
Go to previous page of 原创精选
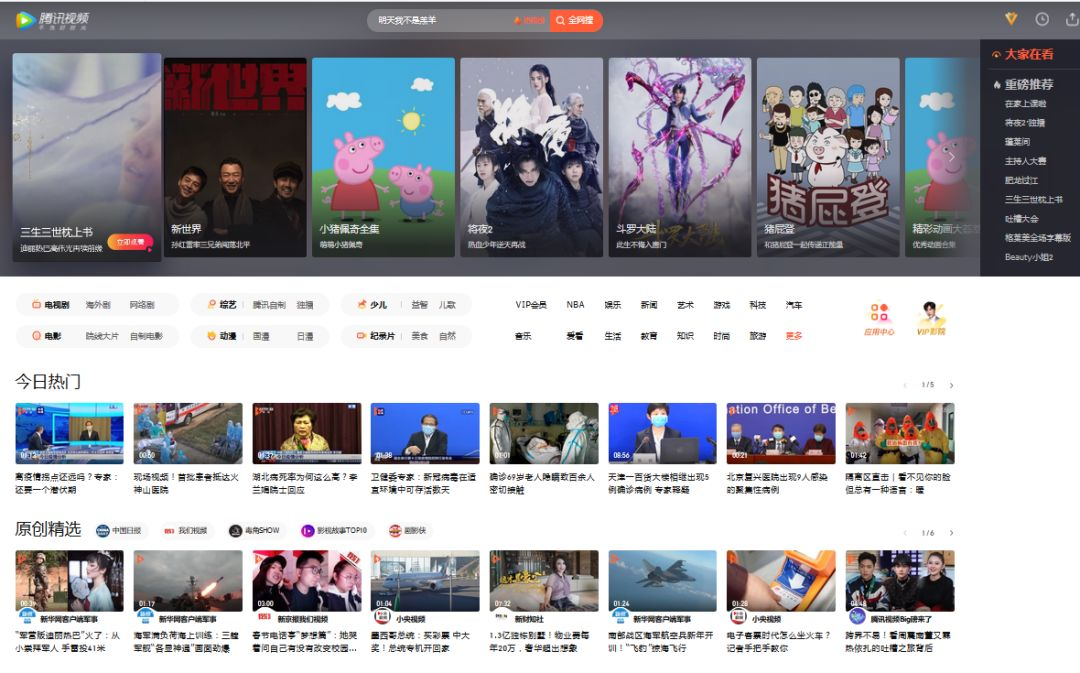[904, 533]
